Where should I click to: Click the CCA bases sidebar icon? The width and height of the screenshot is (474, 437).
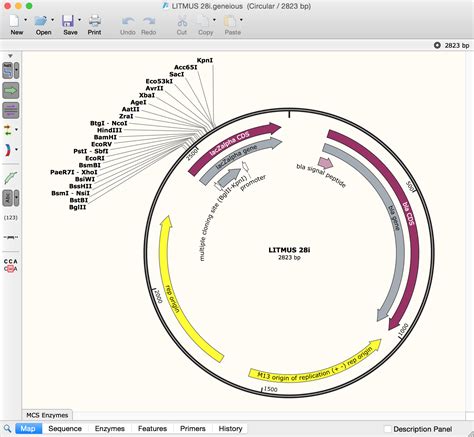click(x=11, y=265)
